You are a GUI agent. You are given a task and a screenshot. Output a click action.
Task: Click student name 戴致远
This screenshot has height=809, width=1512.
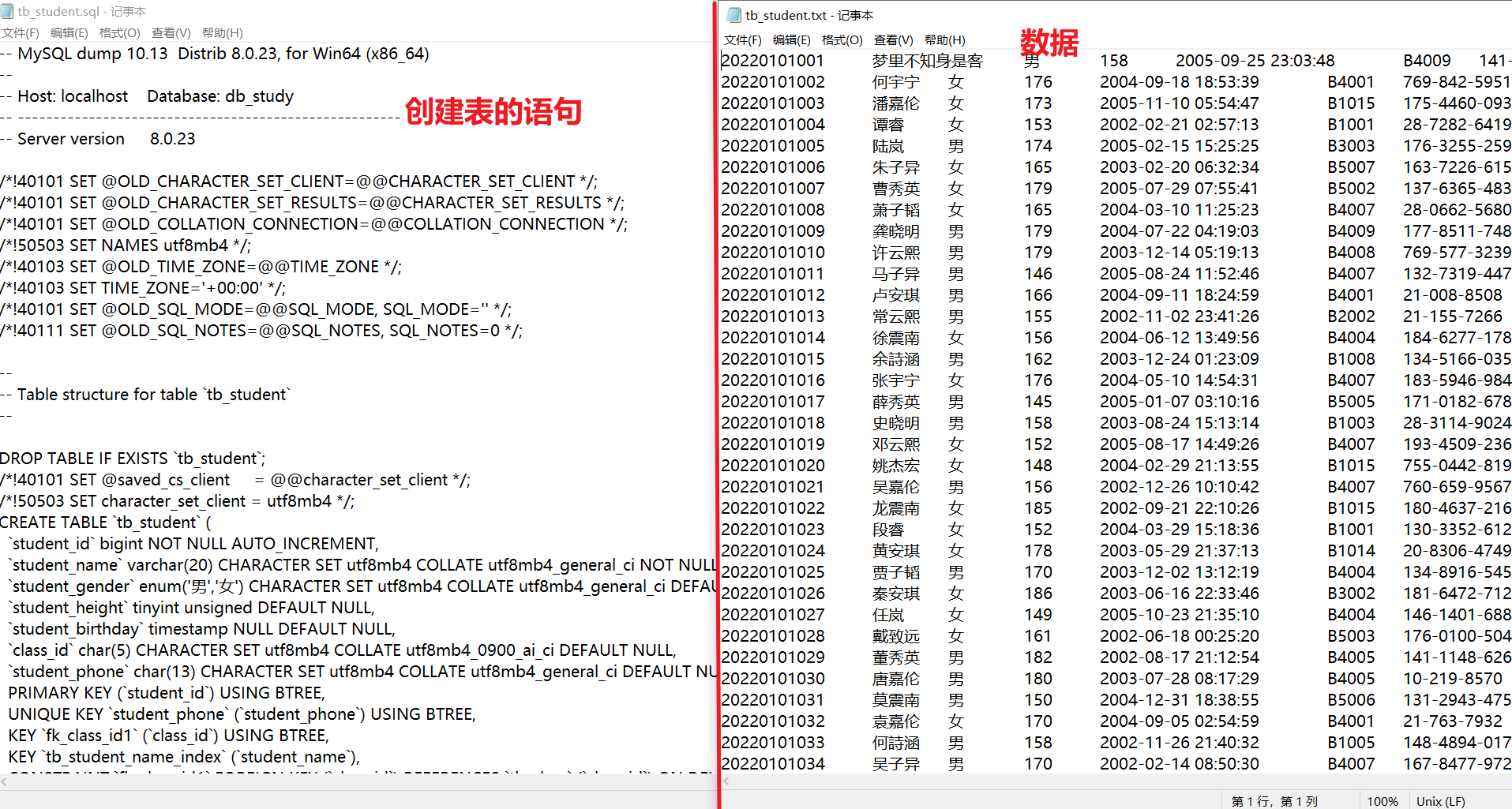coord(895,636)
